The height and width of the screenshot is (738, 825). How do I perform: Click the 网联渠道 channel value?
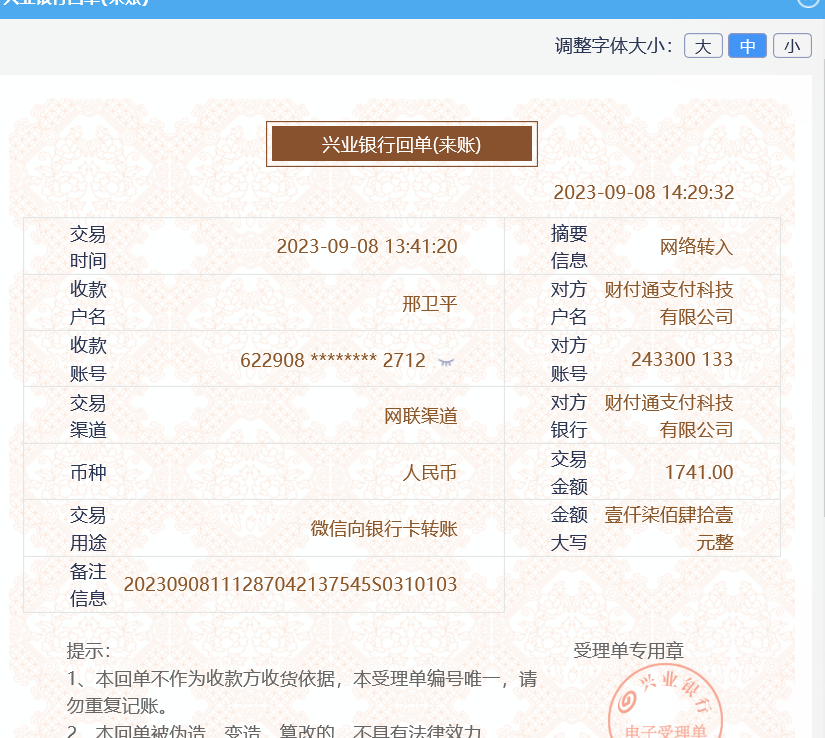click(421, 416)
